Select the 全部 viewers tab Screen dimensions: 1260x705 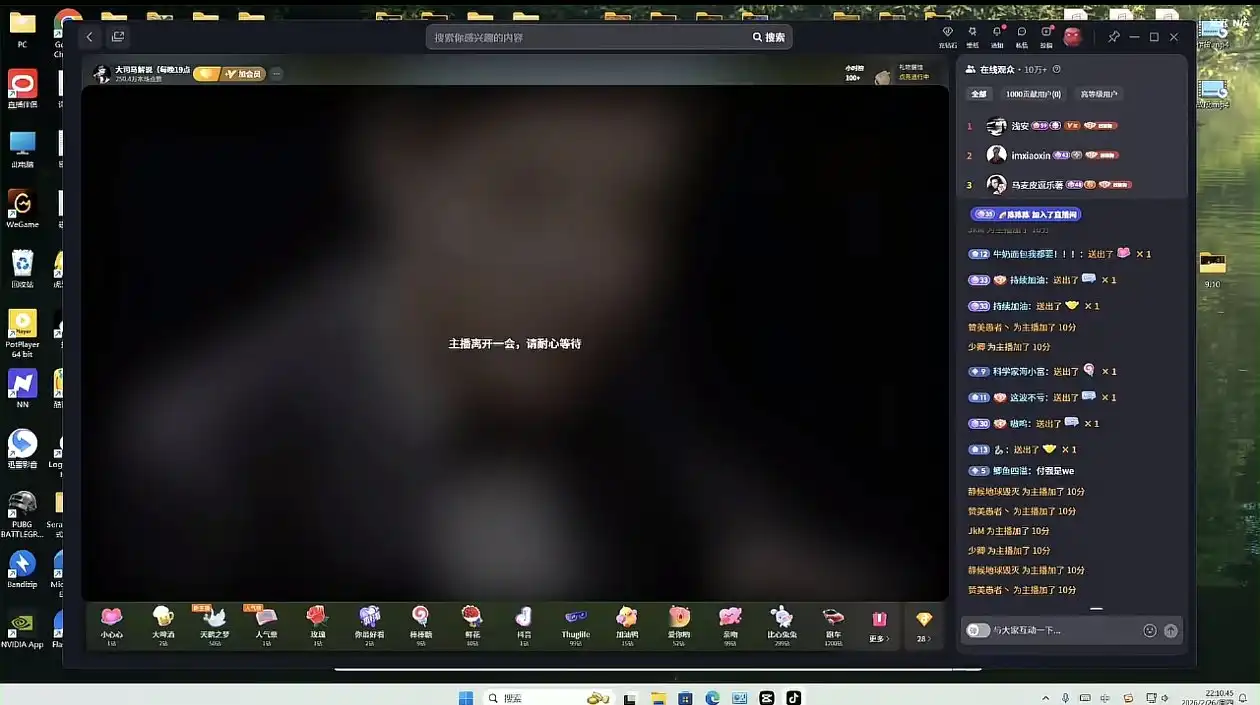point(979,93)
